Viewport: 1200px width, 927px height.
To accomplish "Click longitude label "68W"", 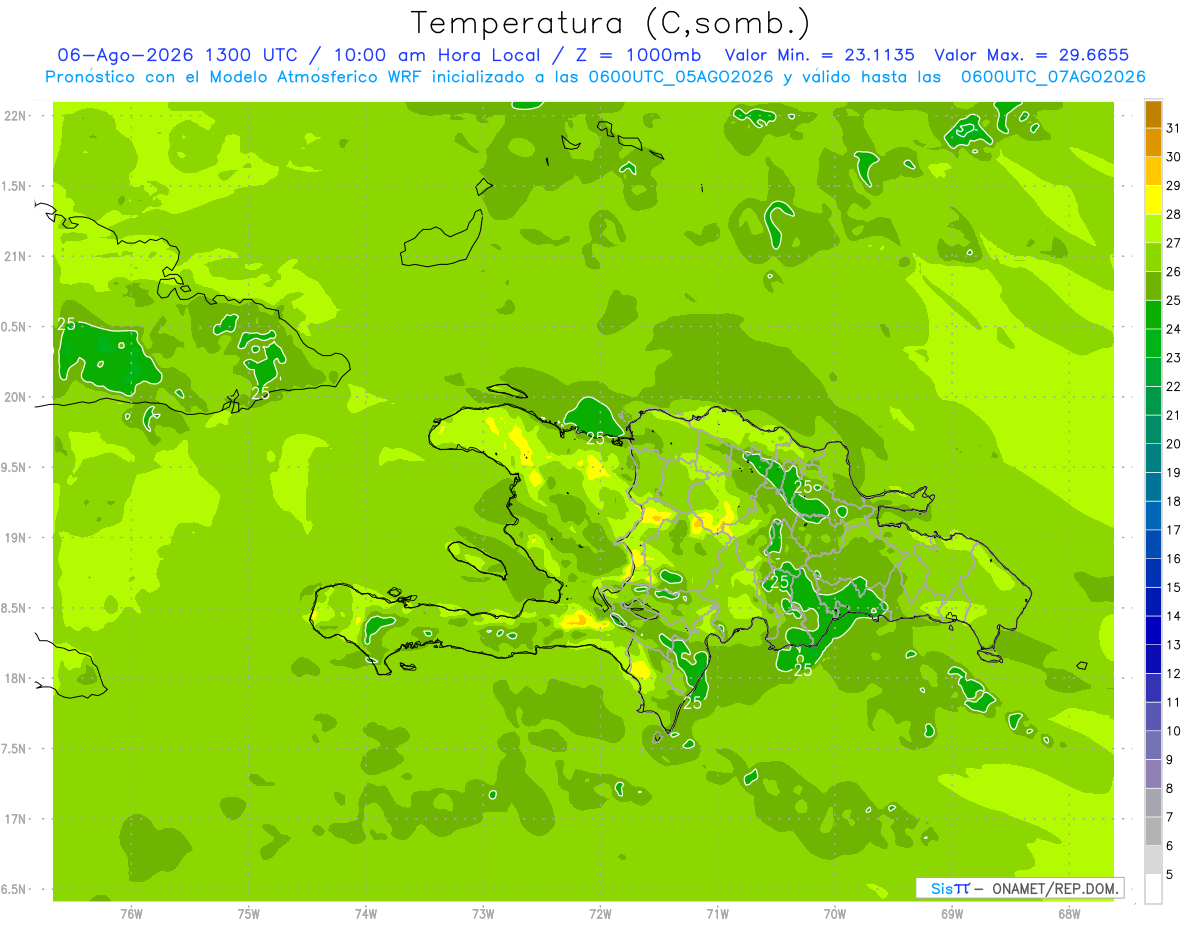I will [x=1069, y=914].
